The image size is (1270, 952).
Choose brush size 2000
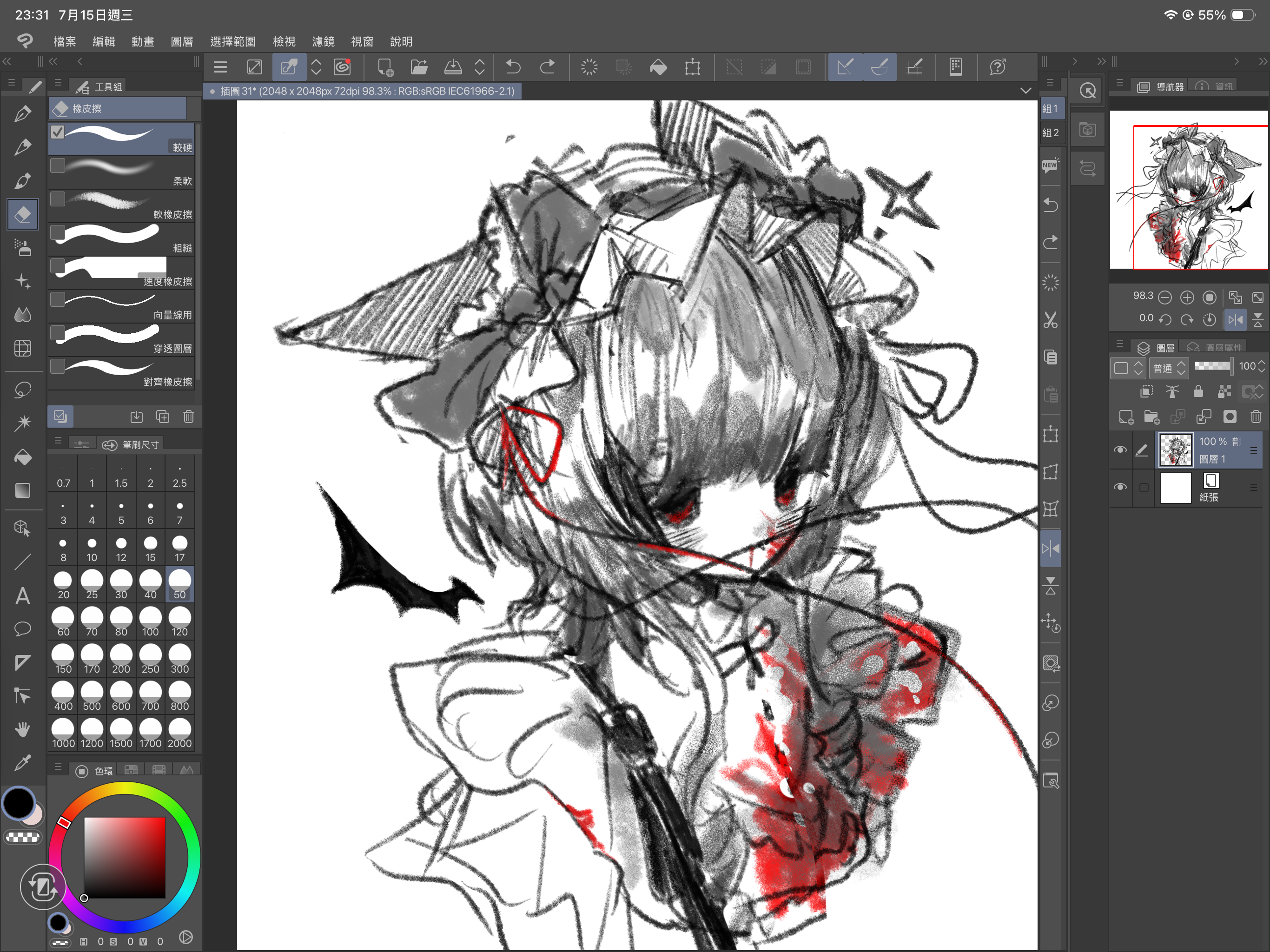[180, 733]
